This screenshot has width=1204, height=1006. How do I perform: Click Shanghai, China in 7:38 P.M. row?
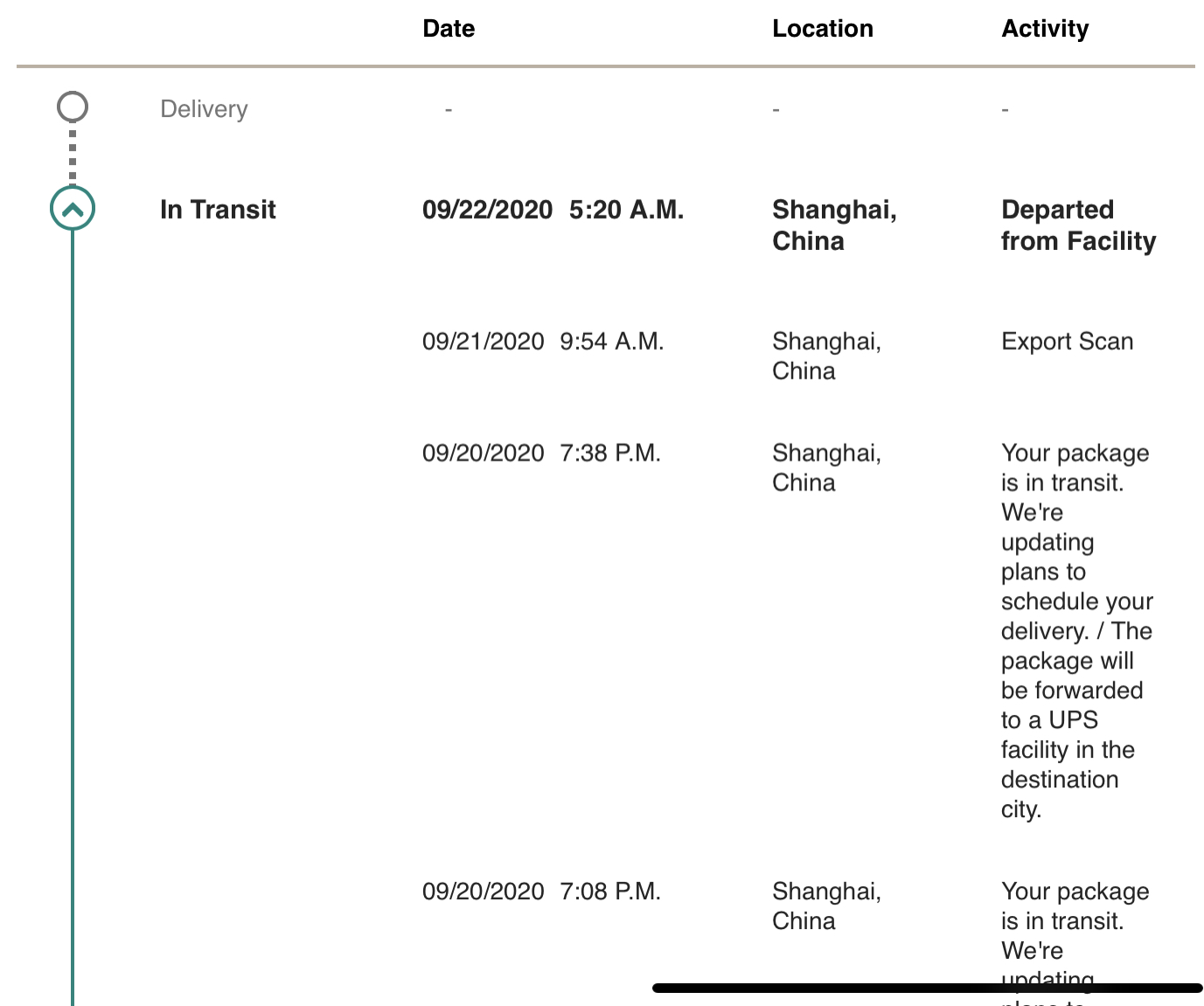click(826, 468)
